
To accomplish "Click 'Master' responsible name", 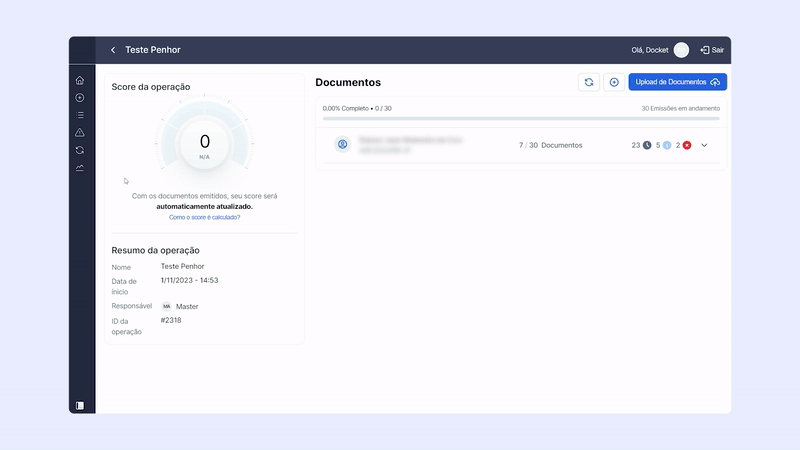I will (187, 307).
